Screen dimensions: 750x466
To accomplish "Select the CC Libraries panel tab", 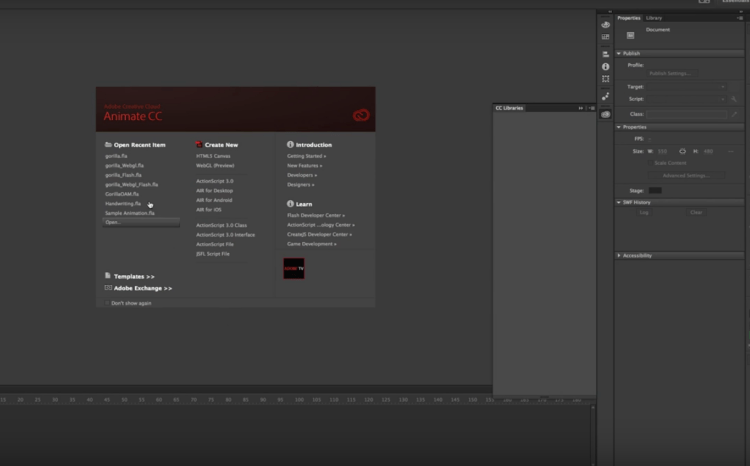I will tap(509, 108).
